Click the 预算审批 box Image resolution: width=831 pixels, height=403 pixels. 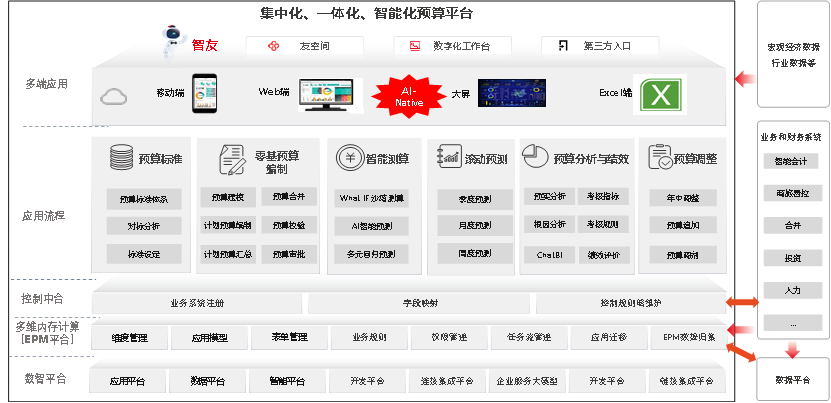click(x=289, y=254)
